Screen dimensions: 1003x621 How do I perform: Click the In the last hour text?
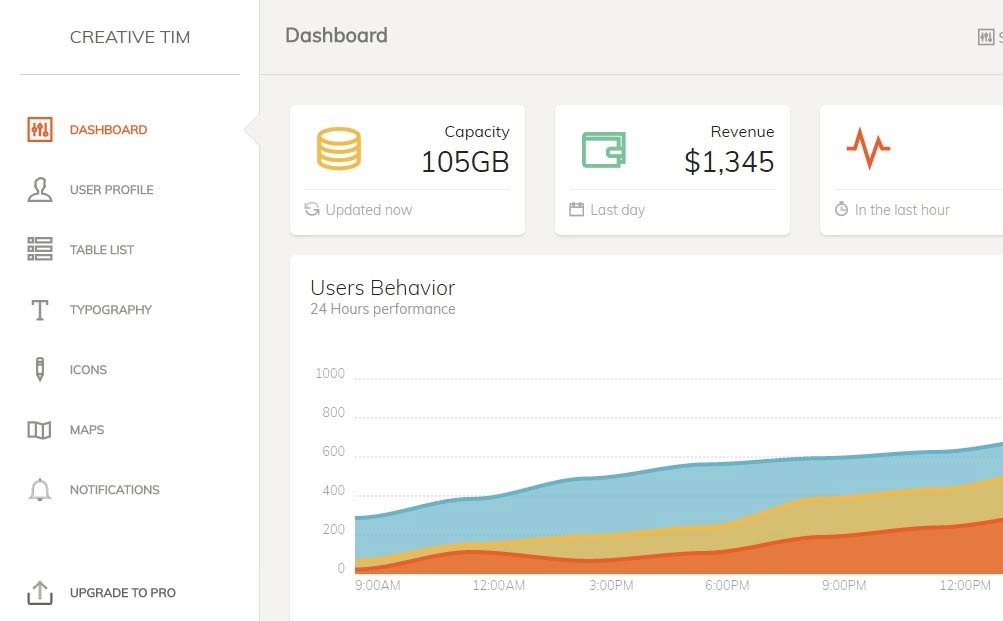[902, 210]
